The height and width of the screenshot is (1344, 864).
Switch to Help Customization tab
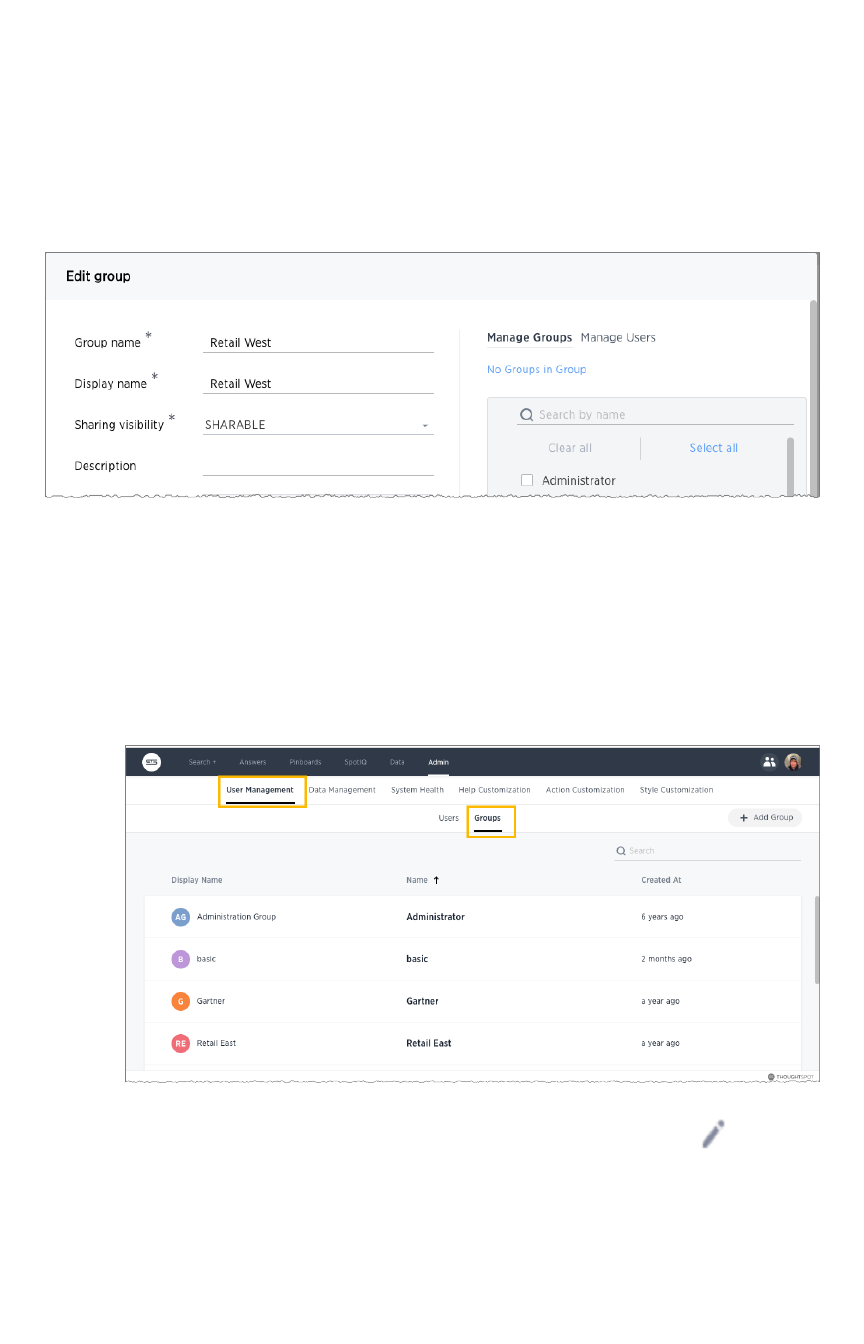coord(494,790)
